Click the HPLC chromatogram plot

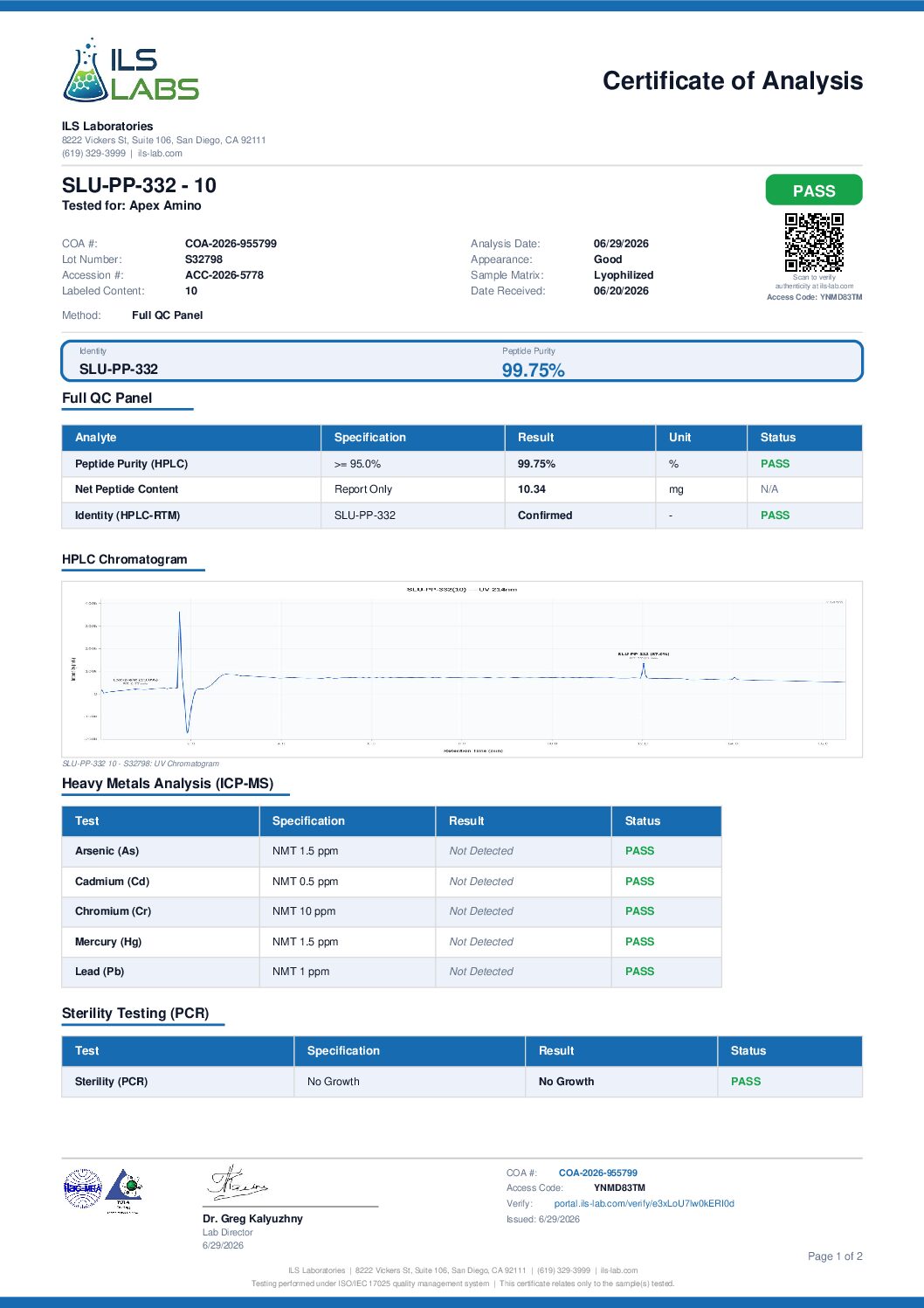coord(462,669)
